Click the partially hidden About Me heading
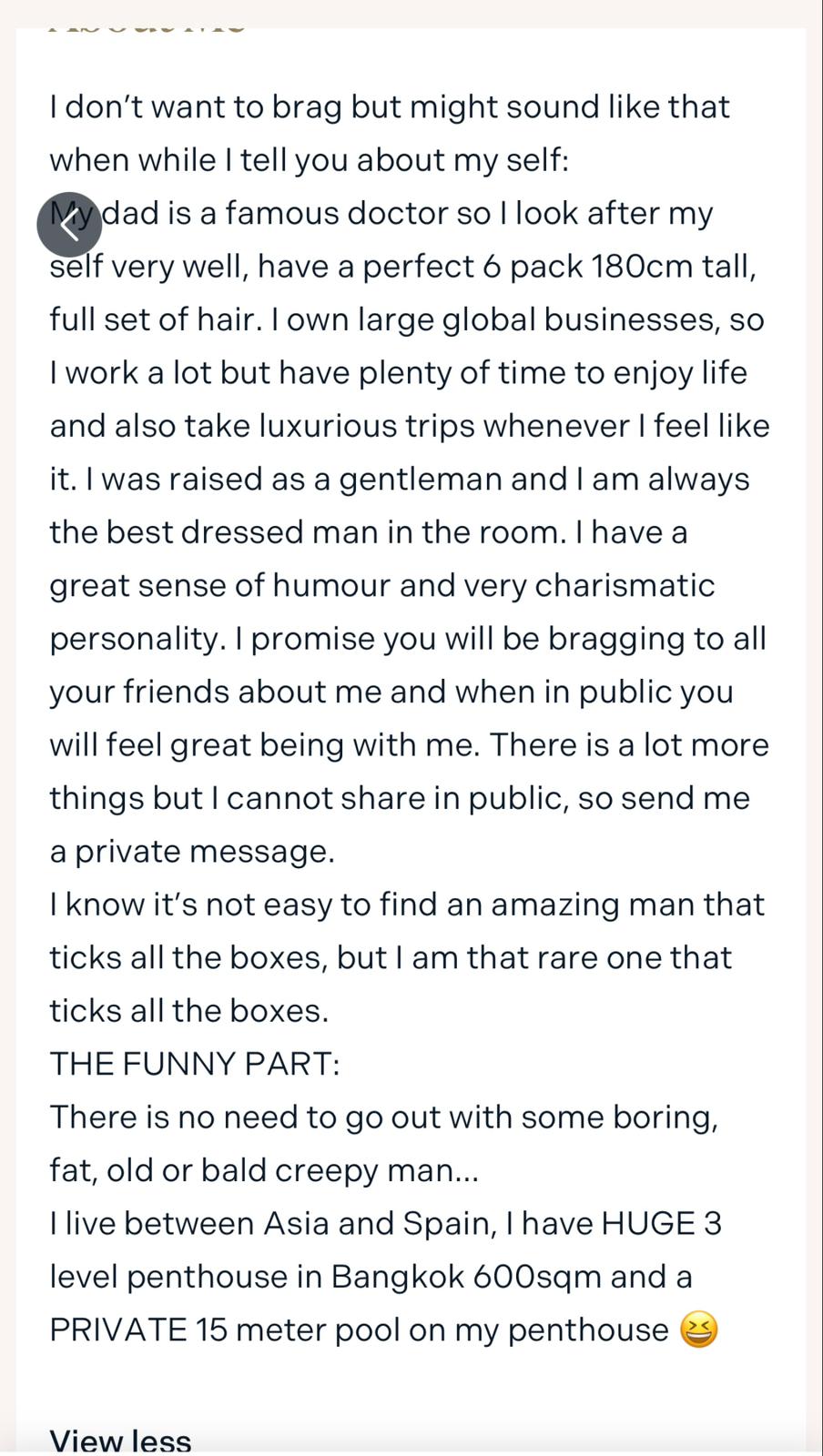The width and height of the screenshot is (823, 1456). [146, 28]
